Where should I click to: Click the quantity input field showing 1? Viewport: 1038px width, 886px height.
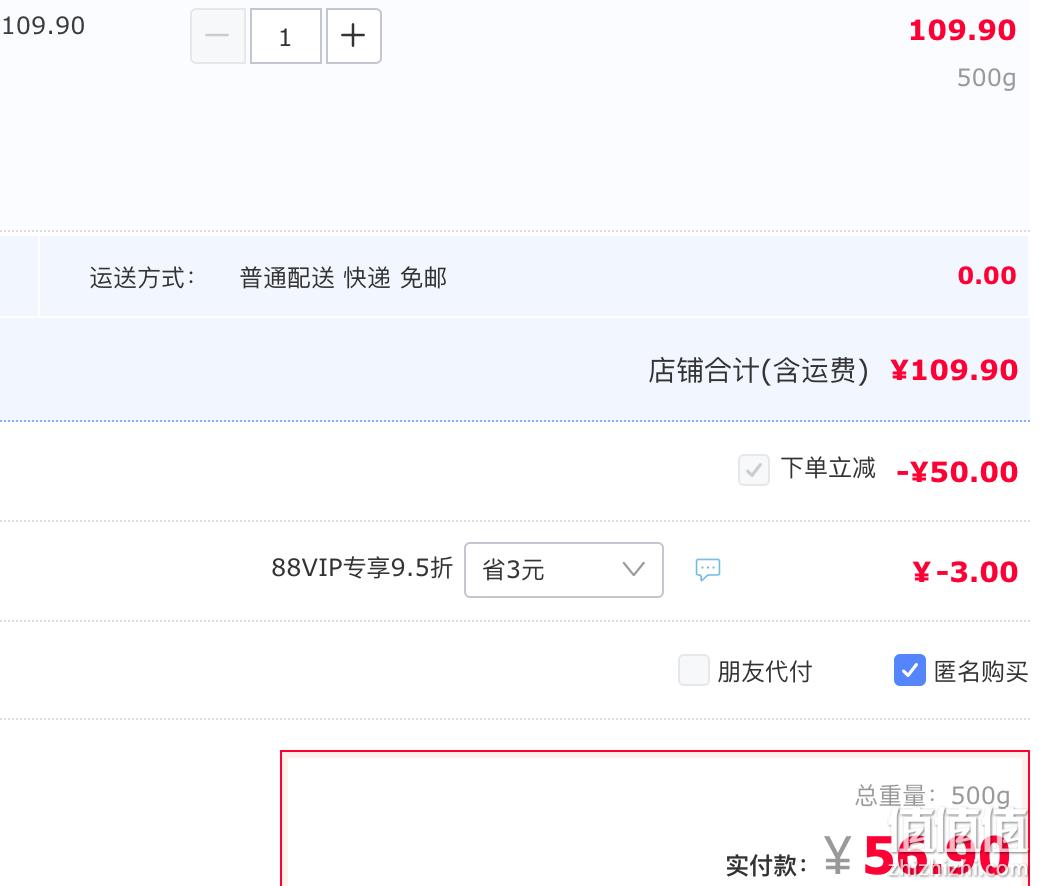(285, 36)
